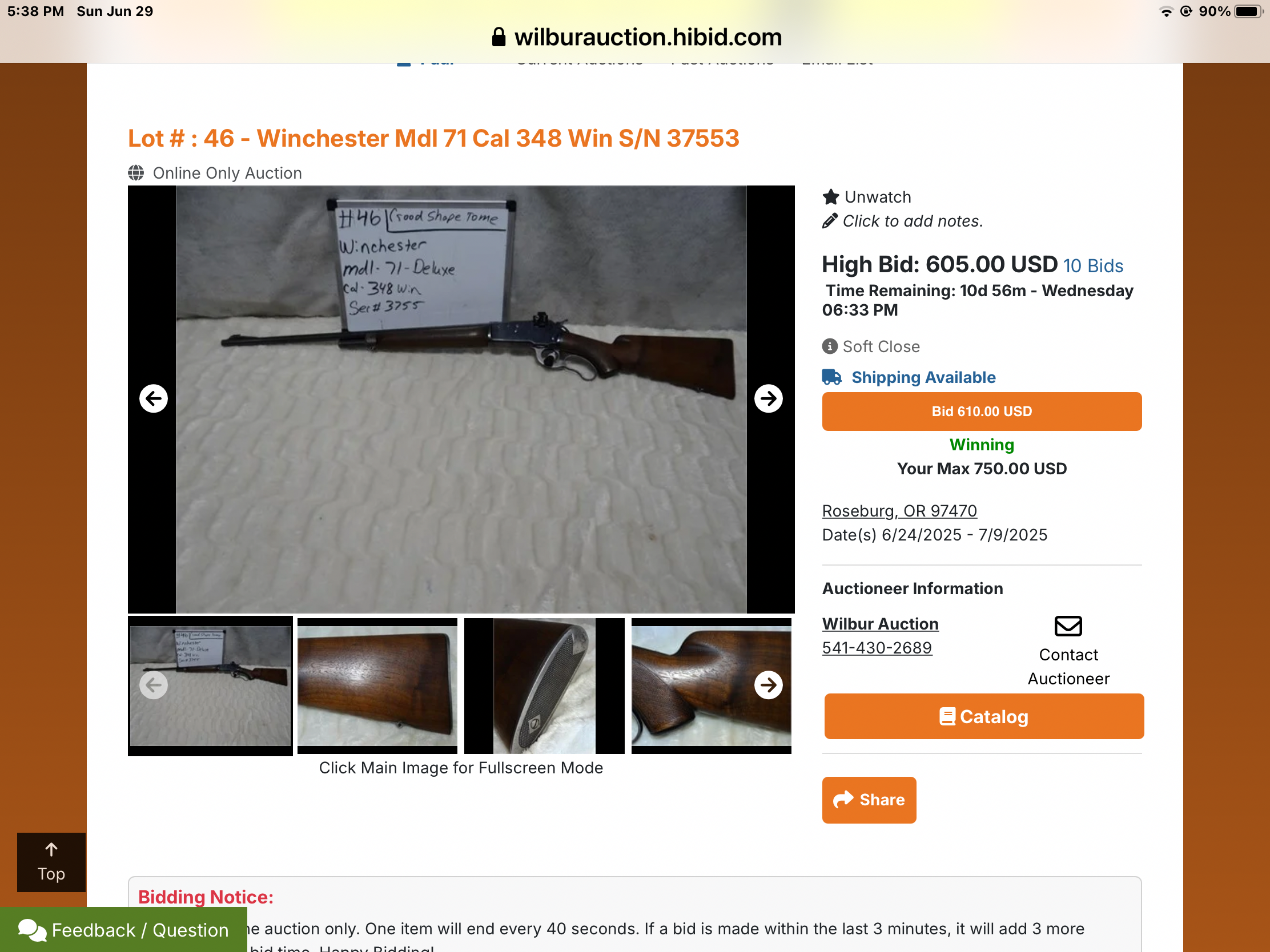Advance thumbnail strip with right arrow
The height and width of the screenshot is (952, 1270).
pyautogui.click(x=768, y=684)
